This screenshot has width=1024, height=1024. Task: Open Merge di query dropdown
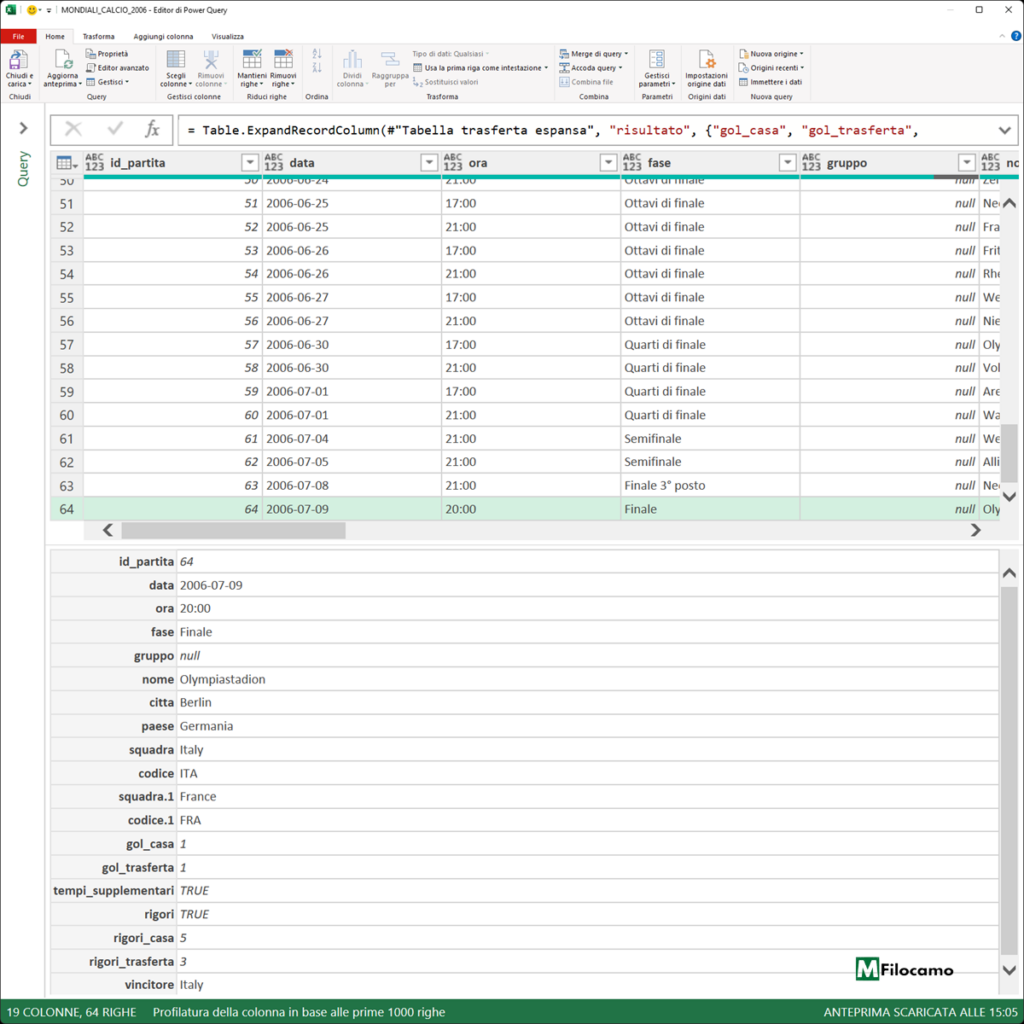[x=594, y=54]
